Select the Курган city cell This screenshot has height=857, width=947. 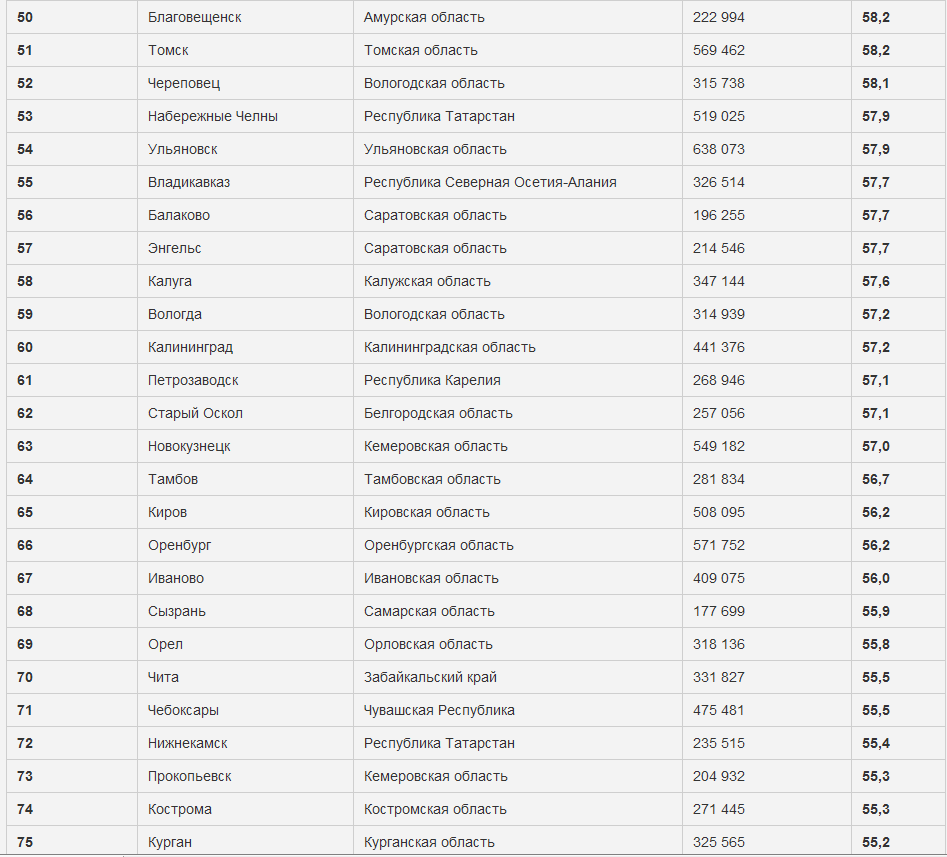(170, 842)
